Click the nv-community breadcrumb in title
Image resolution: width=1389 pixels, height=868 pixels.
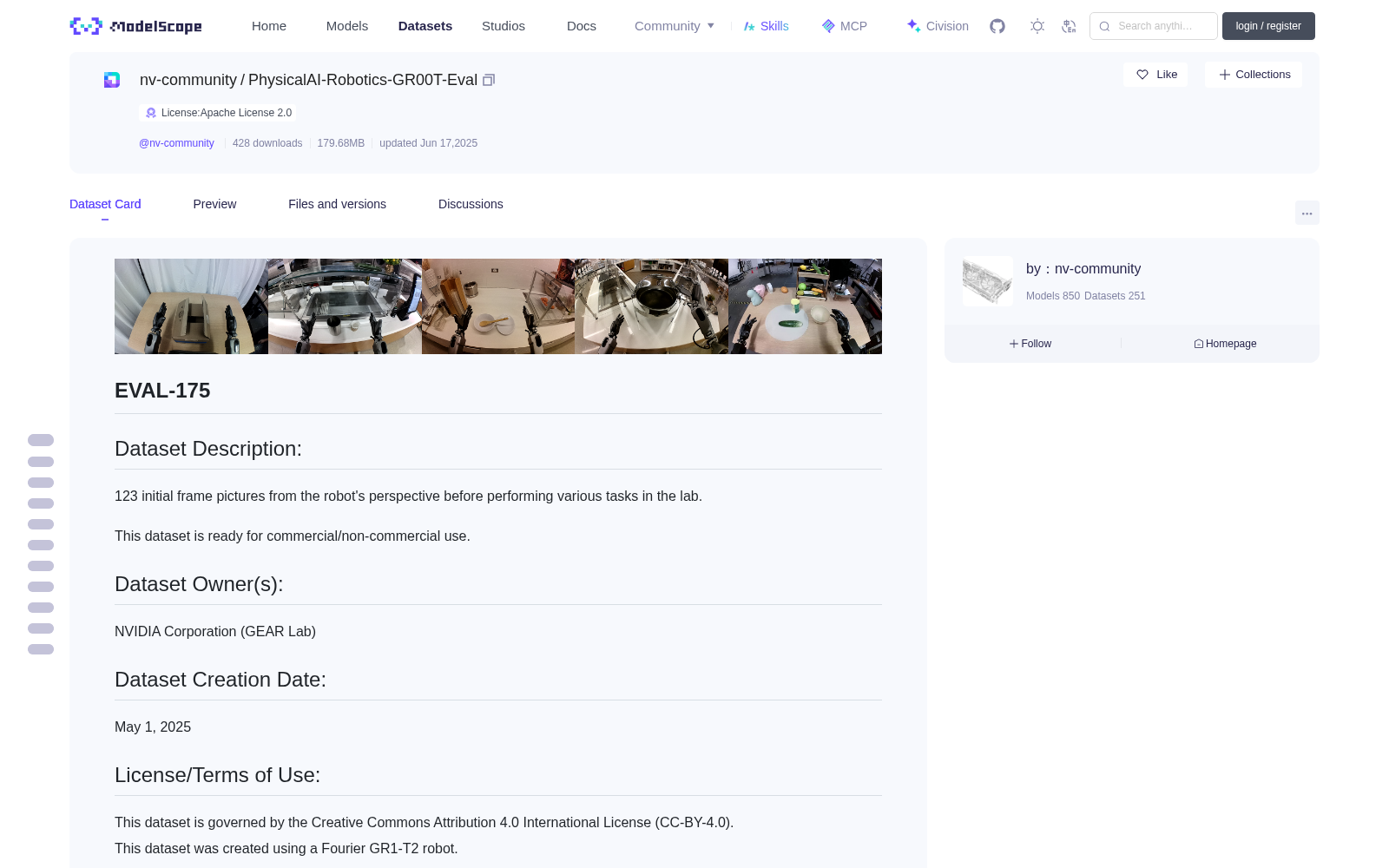click(x=188, y=80)
